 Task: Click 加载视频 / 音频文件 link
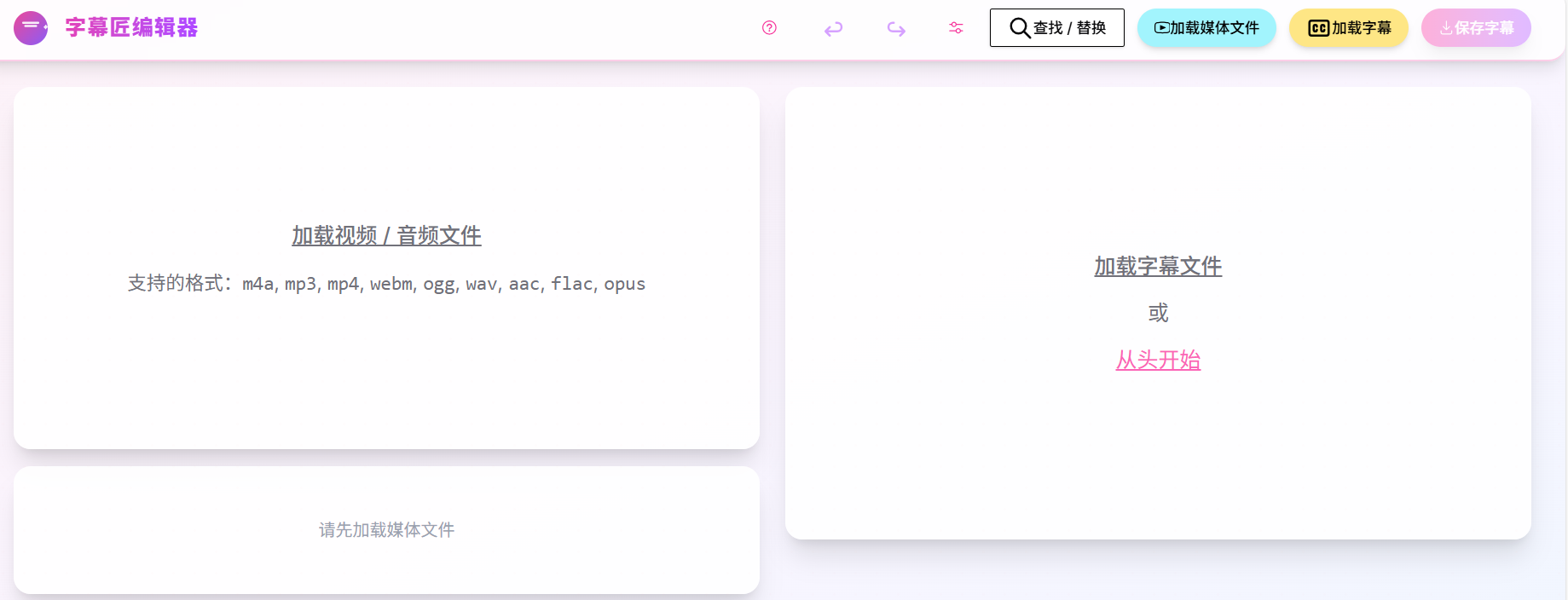(x=386, y=235)
